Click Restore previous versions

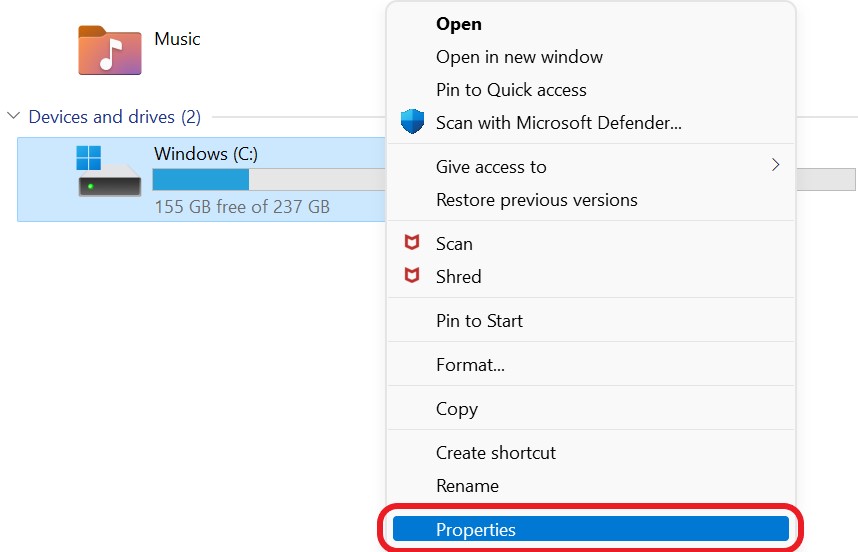click(x=536, y=200)
